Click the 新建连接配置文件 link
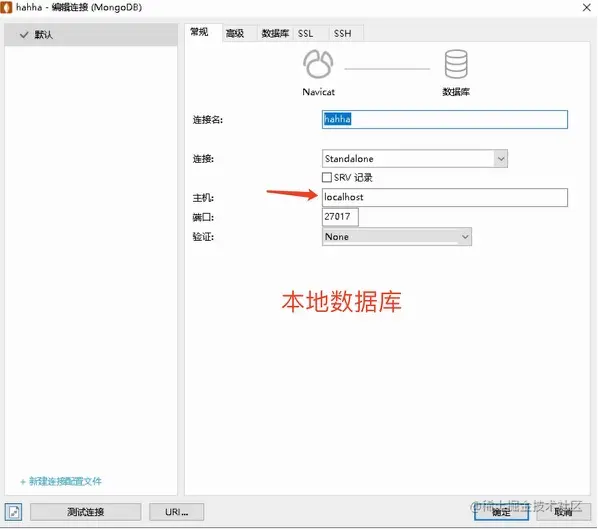The width and height of the screenshot is (598, 529). pyautogui.click(x=61, y=481)
